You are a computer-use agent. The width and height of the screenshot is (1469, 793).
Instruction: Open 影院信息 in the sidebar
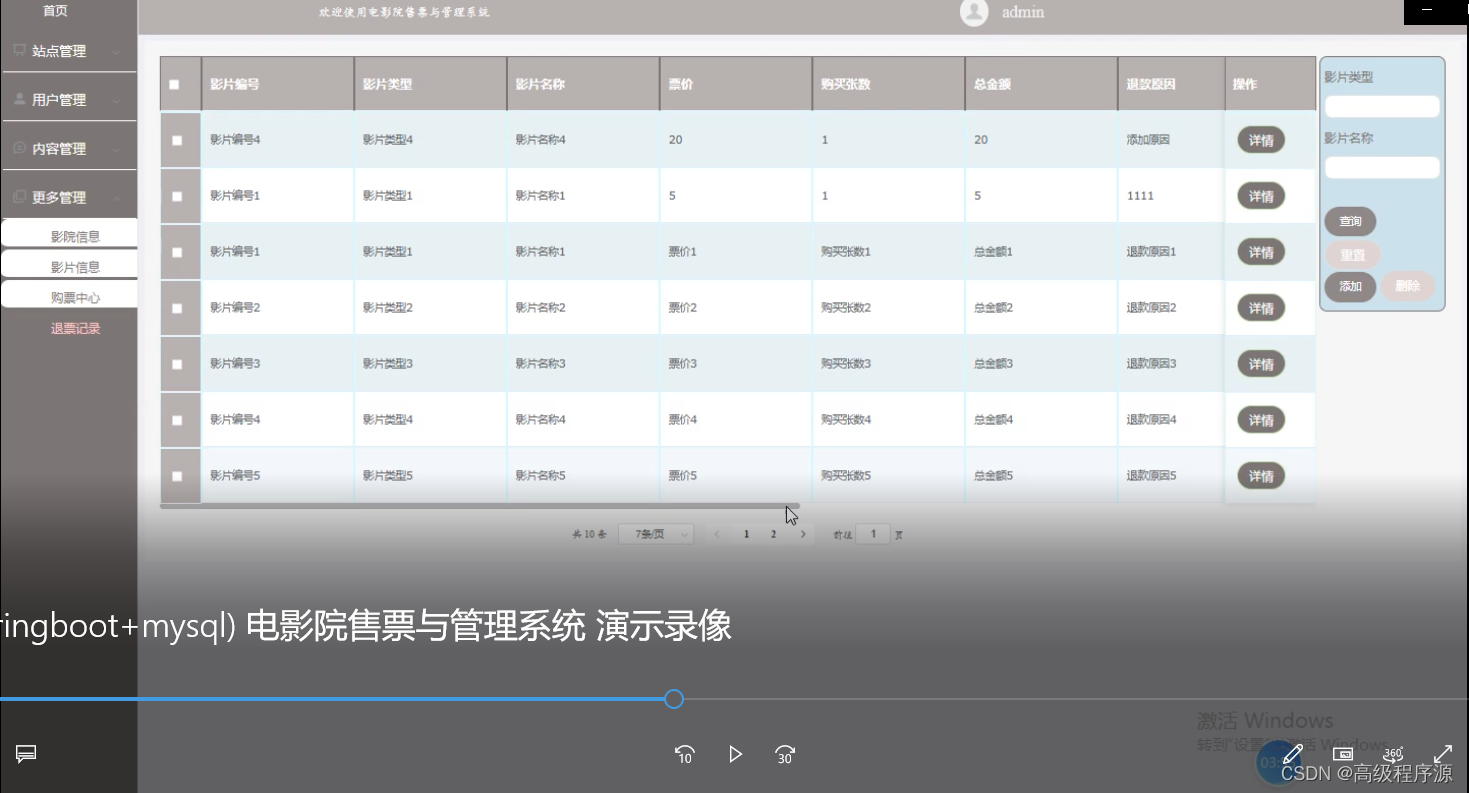(x=75, y=237)
